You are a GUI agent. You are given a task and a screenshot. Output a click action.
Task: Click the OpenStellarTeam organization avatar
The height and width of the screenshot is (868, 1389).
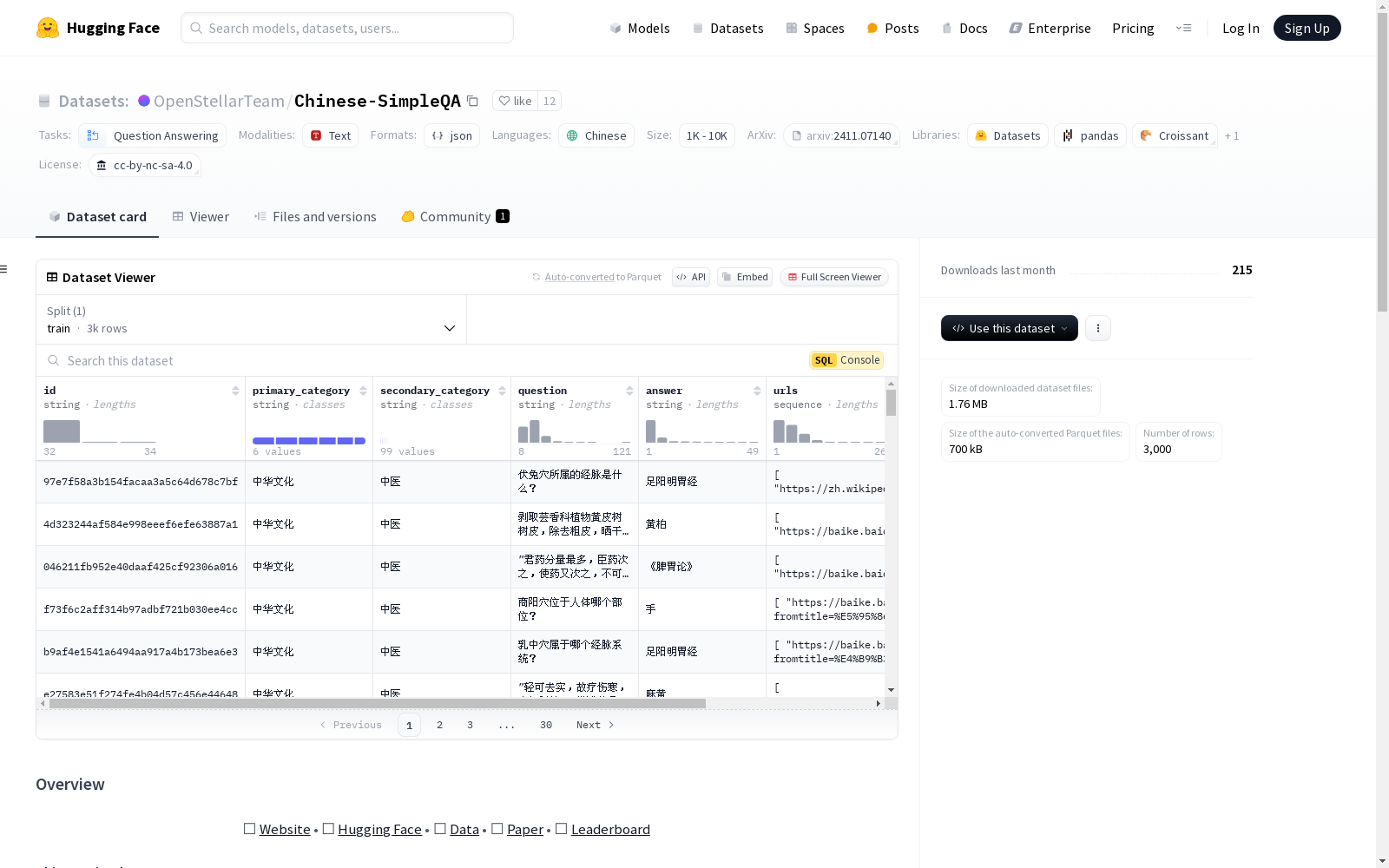coord(144,101)
